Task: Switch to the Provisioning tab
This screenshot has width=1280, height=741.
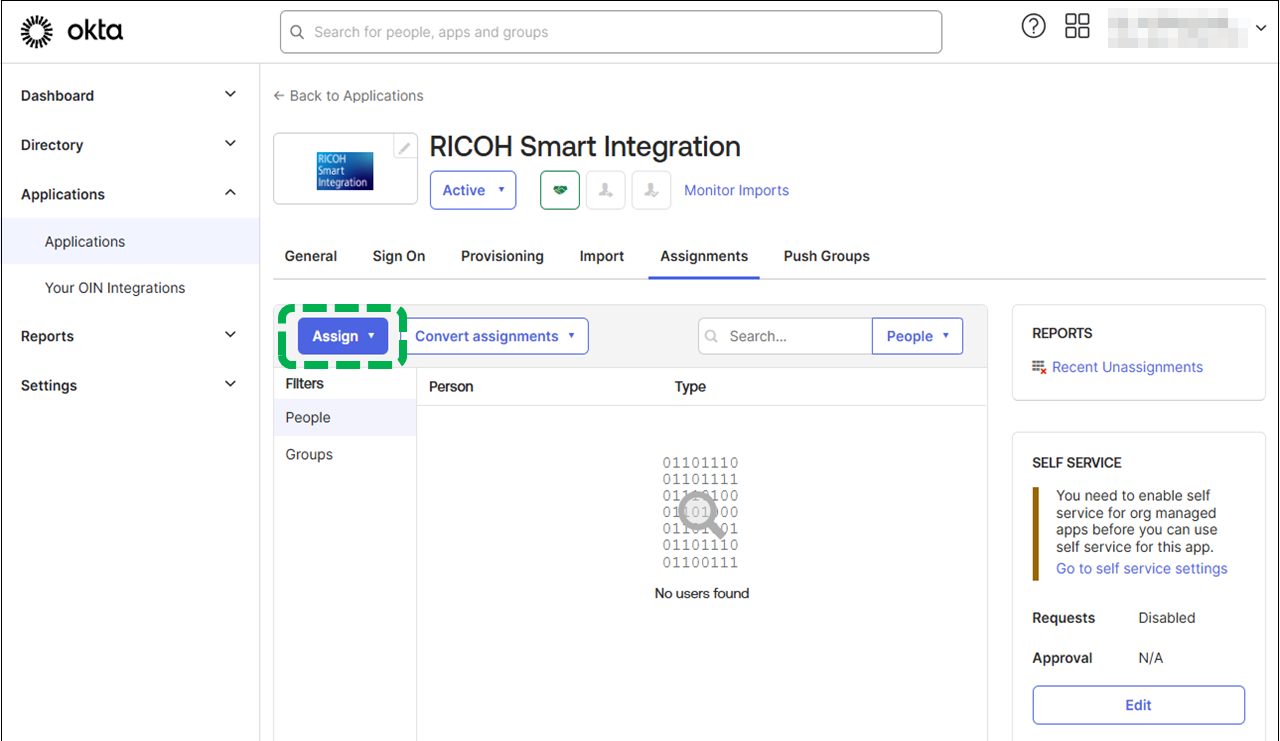Action: coord(502,256)
